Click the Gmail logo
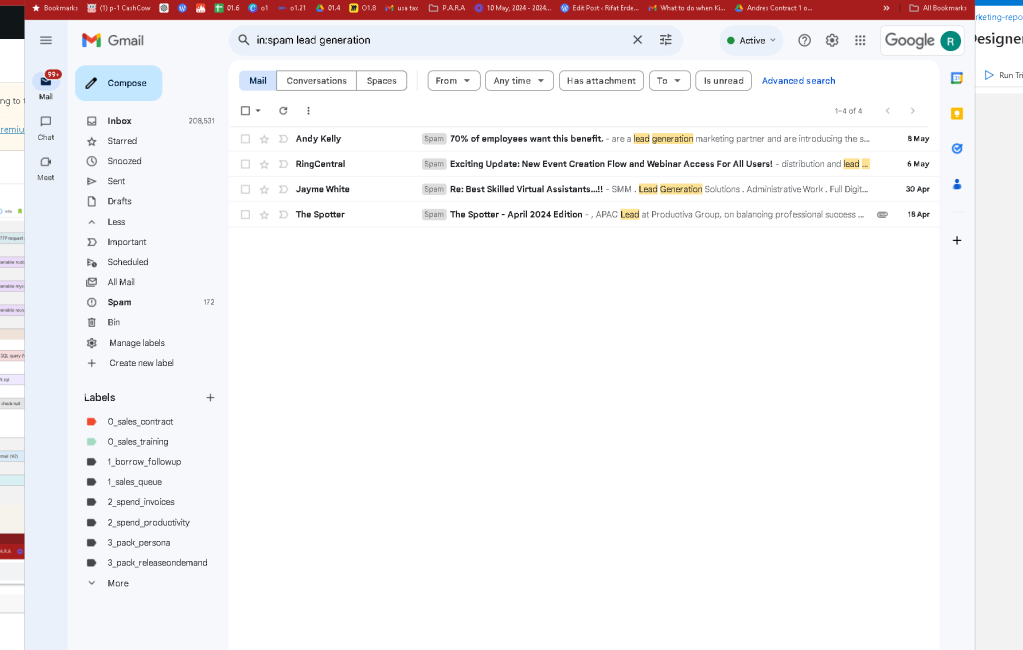The height and width of the screenshot is (650, 1023). [113, 40]
